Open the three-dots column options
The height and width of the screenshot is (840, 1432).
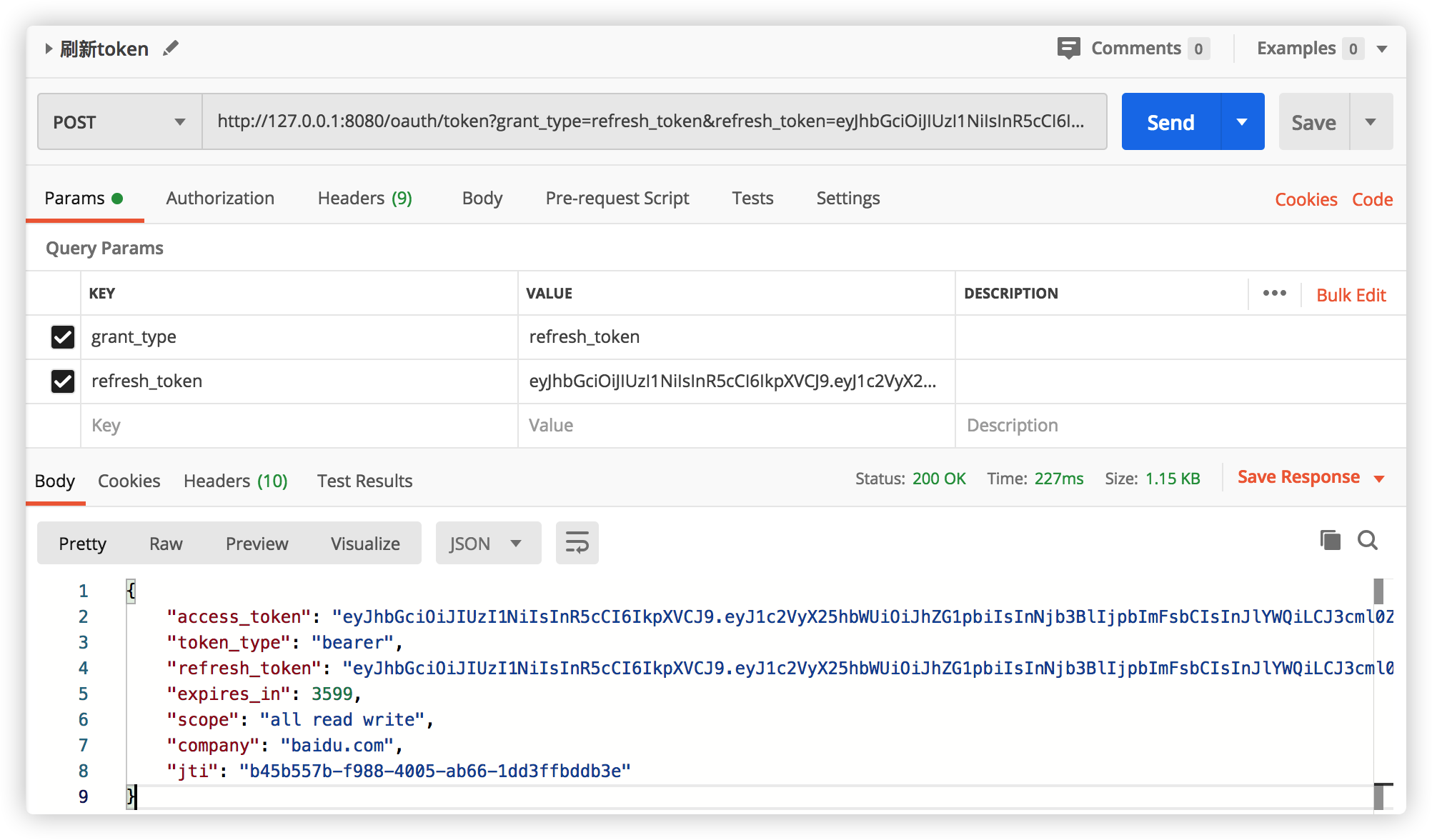click(x=1274, y=294)
